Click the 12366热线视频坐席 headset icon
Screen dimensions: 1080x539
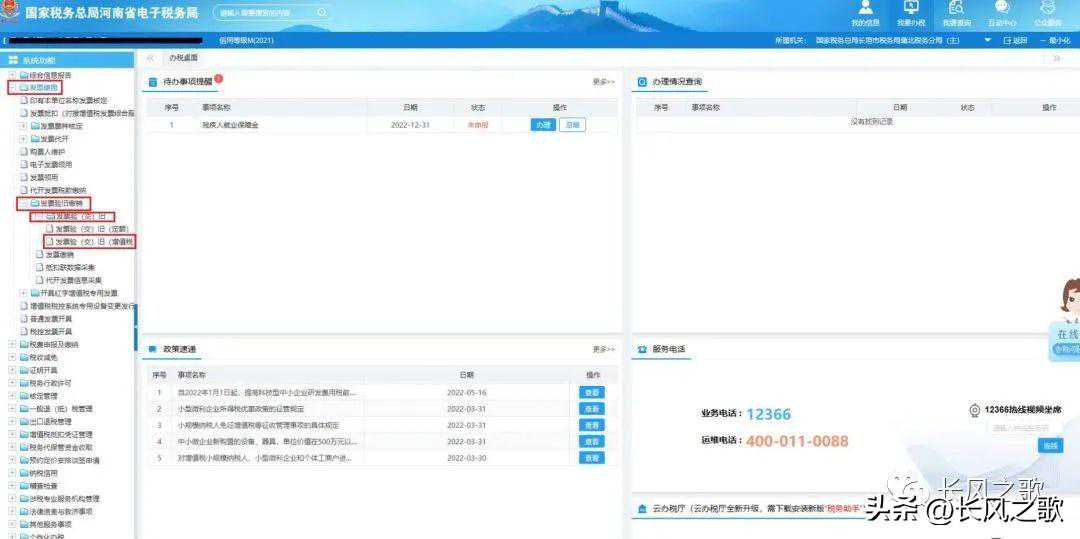974,411
